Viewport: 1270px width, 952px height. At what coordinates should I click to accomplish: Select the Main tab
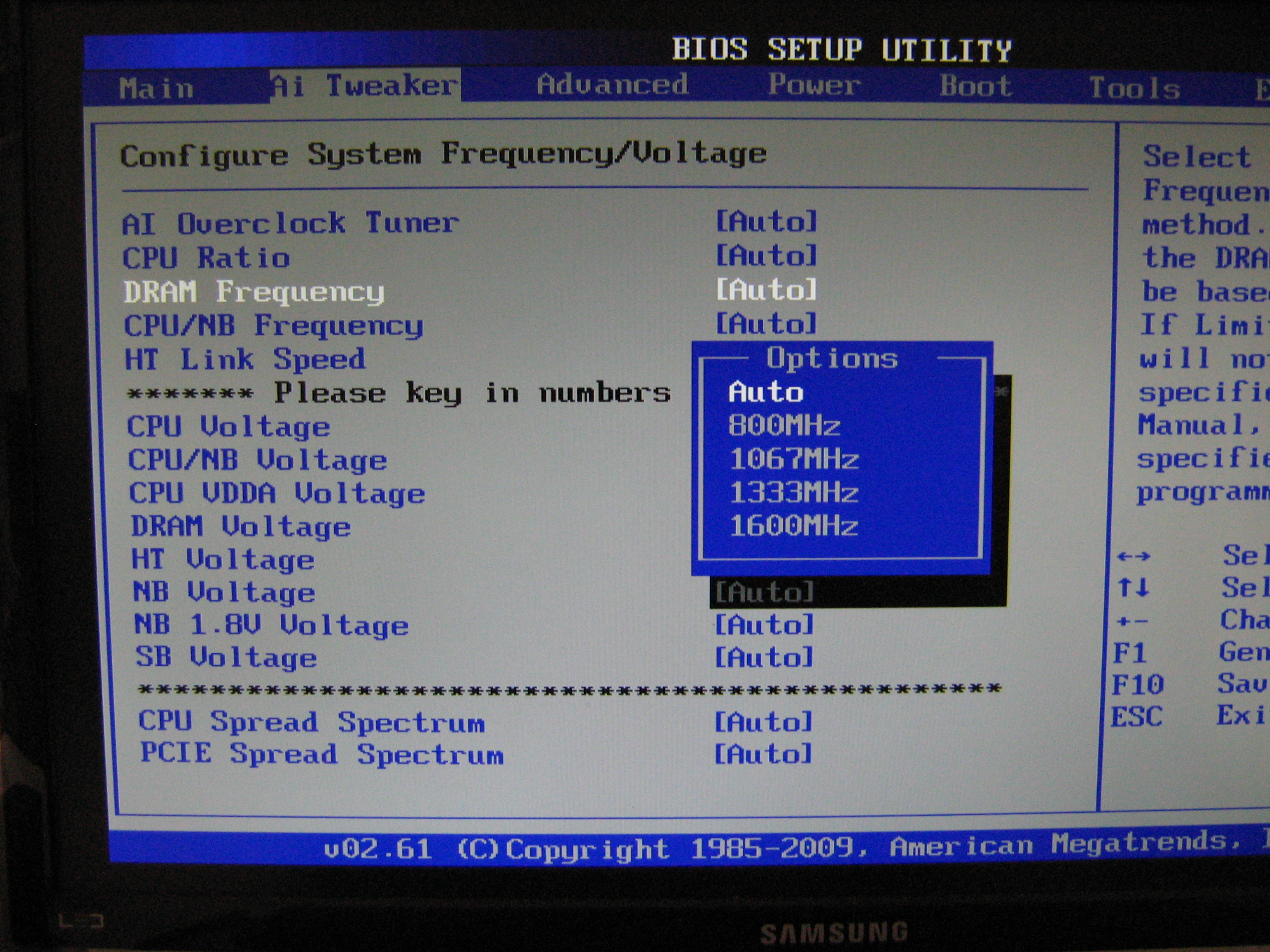[x=156, y=89]
